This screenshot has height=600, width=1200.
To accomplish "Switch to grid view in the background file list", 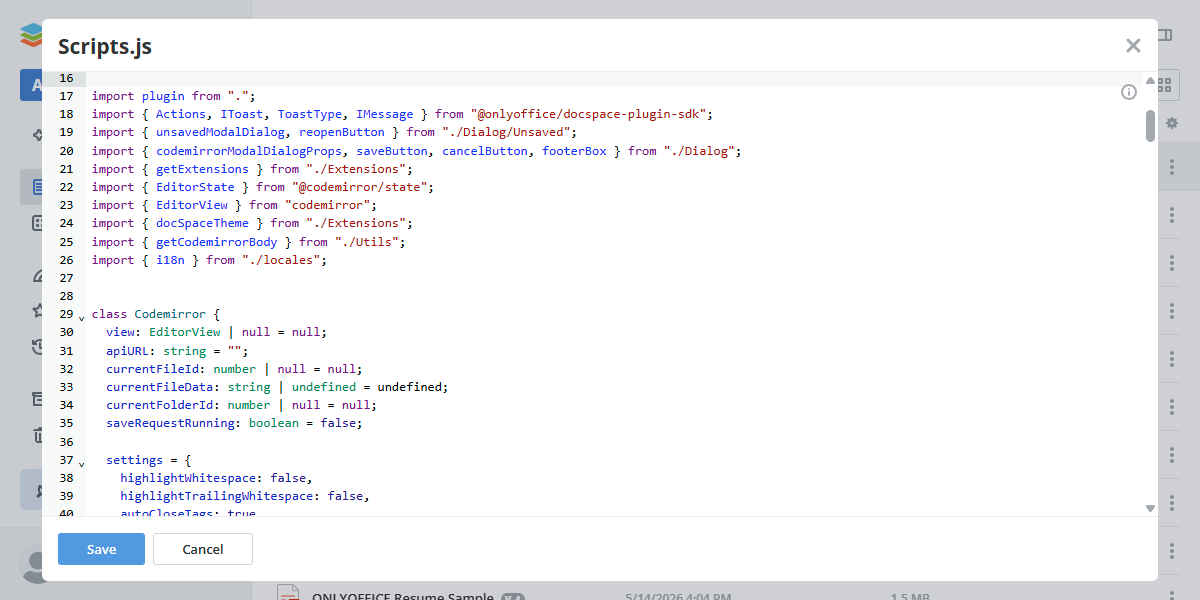I will pyautogui.click(x=1164, y=85).
